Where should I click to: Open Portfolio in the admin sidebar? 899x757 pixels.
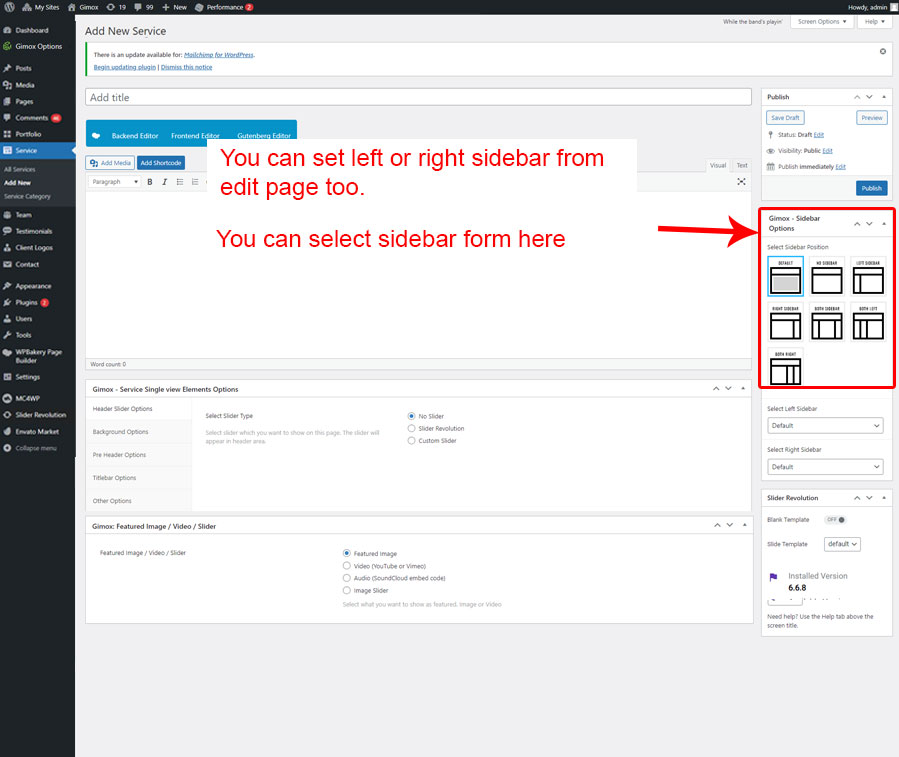28,134
